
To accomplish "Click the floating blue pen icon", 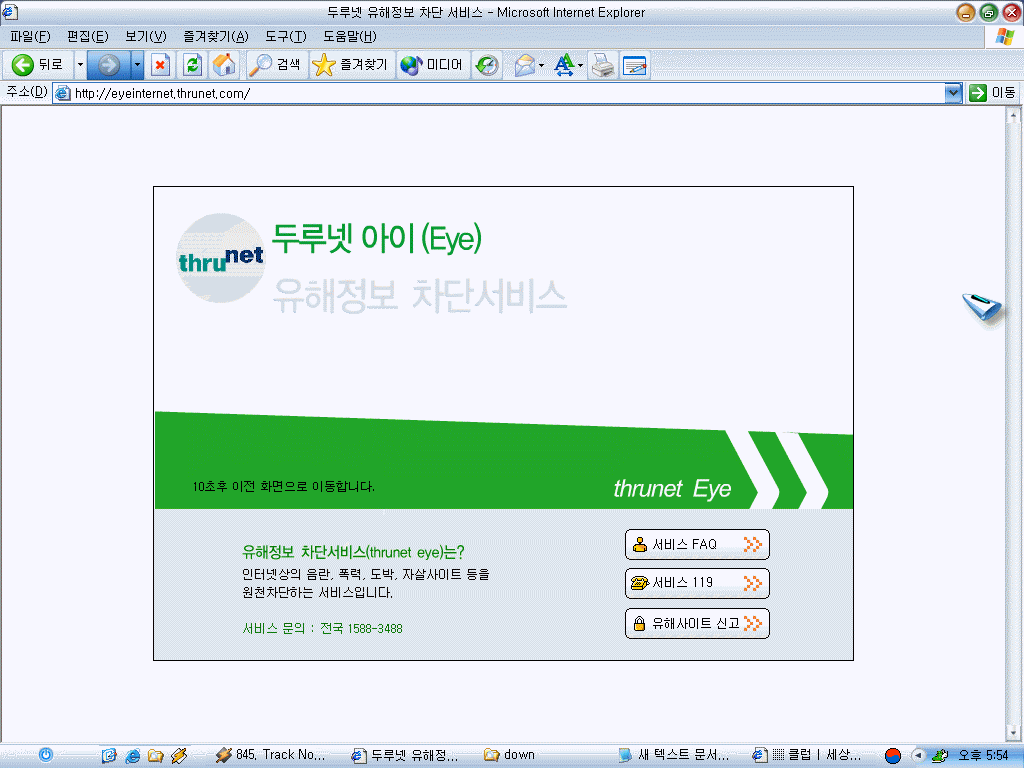I will pyautogui.click(x=982, y=306).
